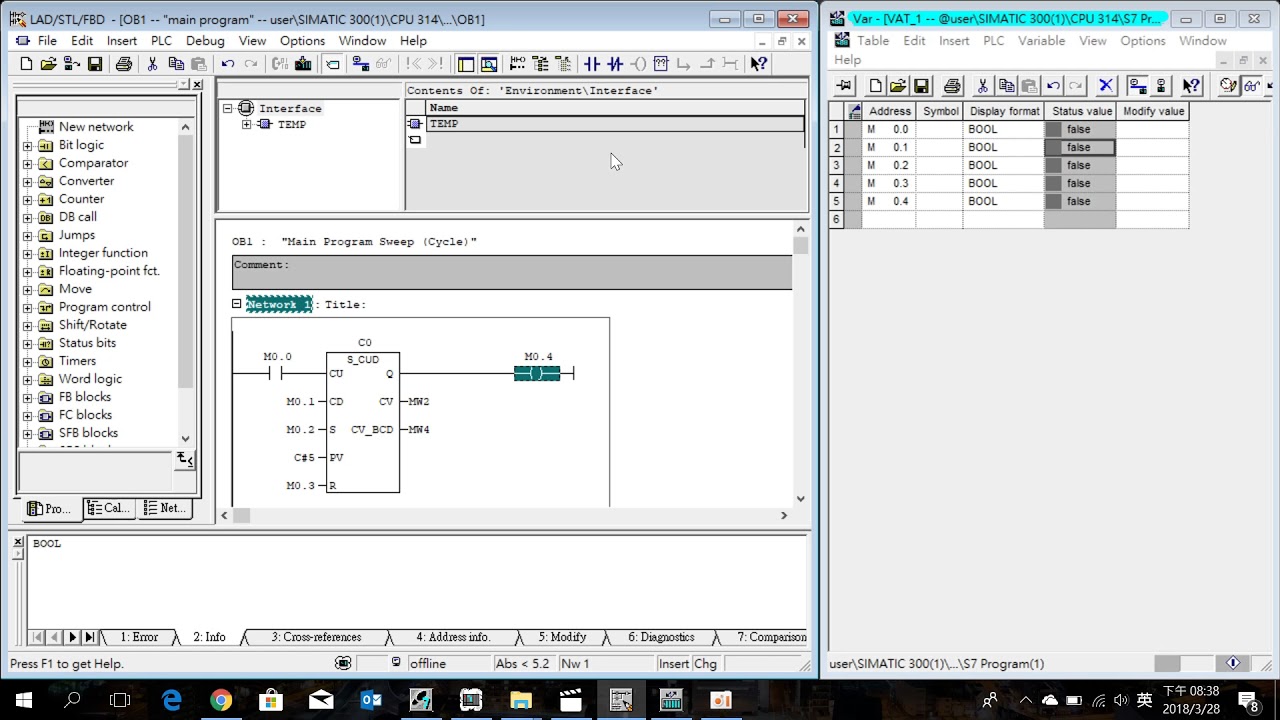1280x720 pixels.
Task: Insert a normally closed contact from toolbar
Action: tap(615, 64)
